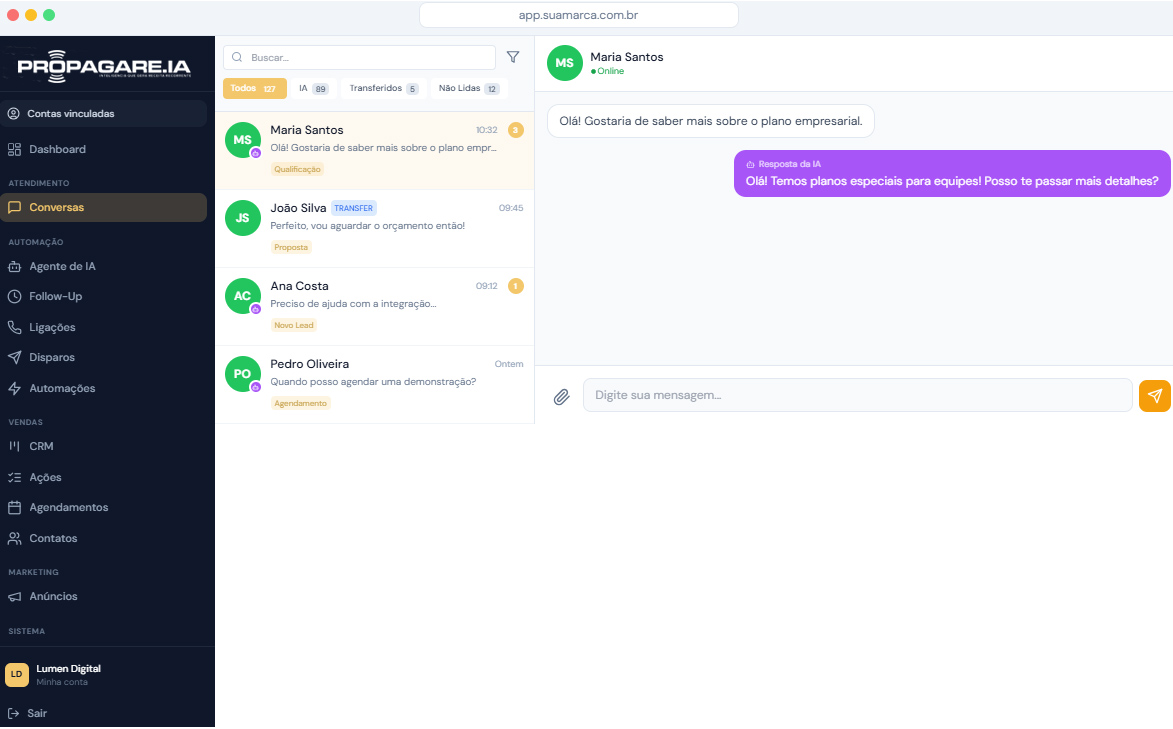Click the Automações lightning icon
Viewport: 1173px width, 729px height.
coord(14,388)
